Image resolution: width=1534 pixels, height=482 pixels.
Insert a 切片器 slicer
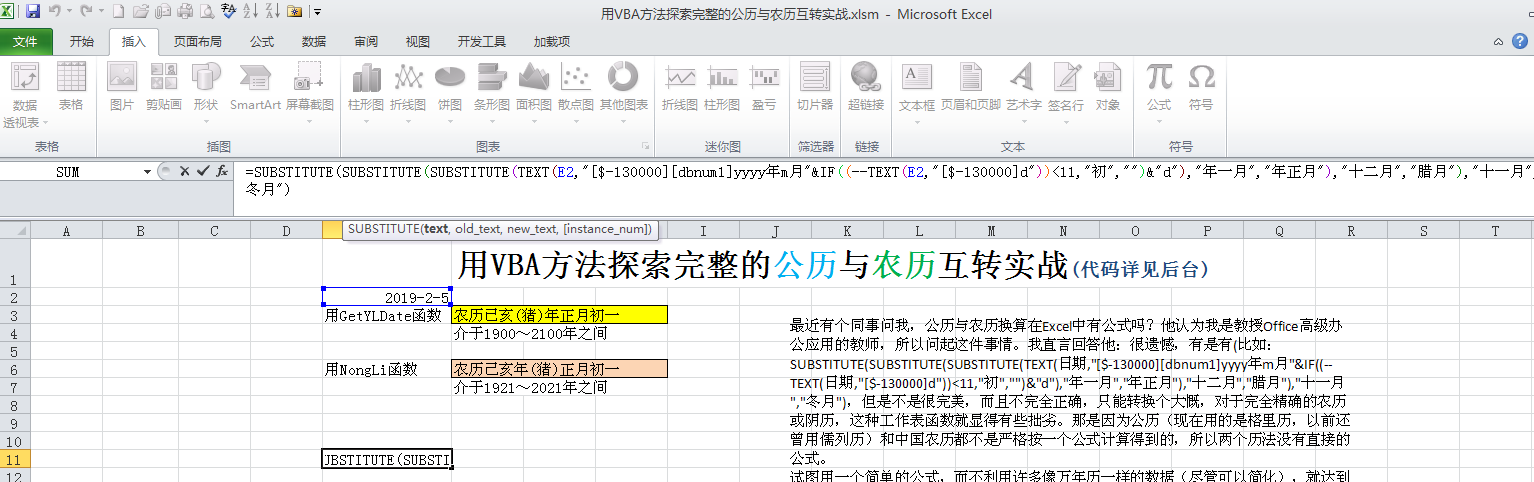[x=815, y=87]
